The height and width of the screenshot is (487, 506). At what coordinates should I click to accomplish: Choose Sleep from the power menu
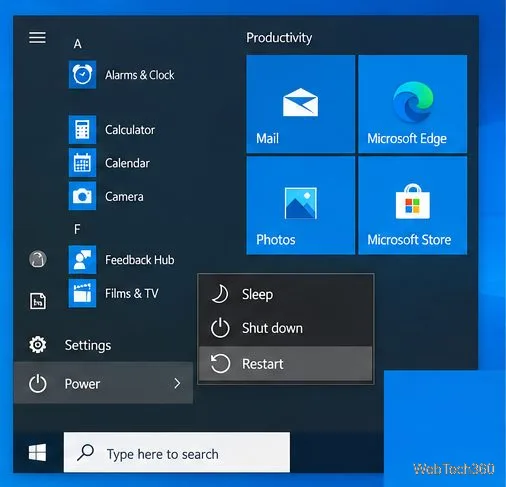pyautogui.click(x=286, y=294)
